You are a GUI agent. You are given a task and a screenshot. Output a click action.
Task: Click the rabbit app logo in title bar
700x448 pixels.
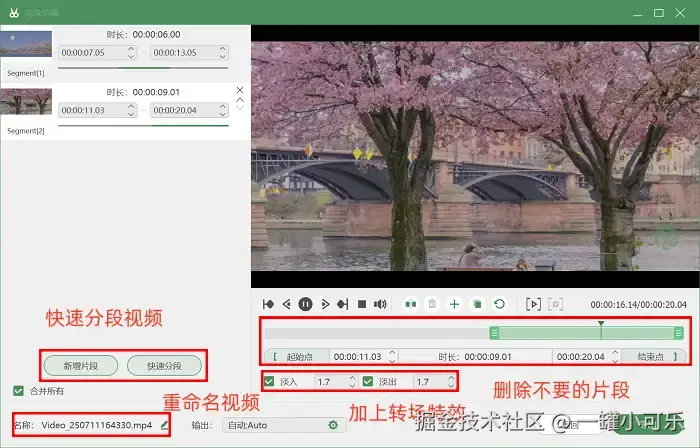coord(14,12)
